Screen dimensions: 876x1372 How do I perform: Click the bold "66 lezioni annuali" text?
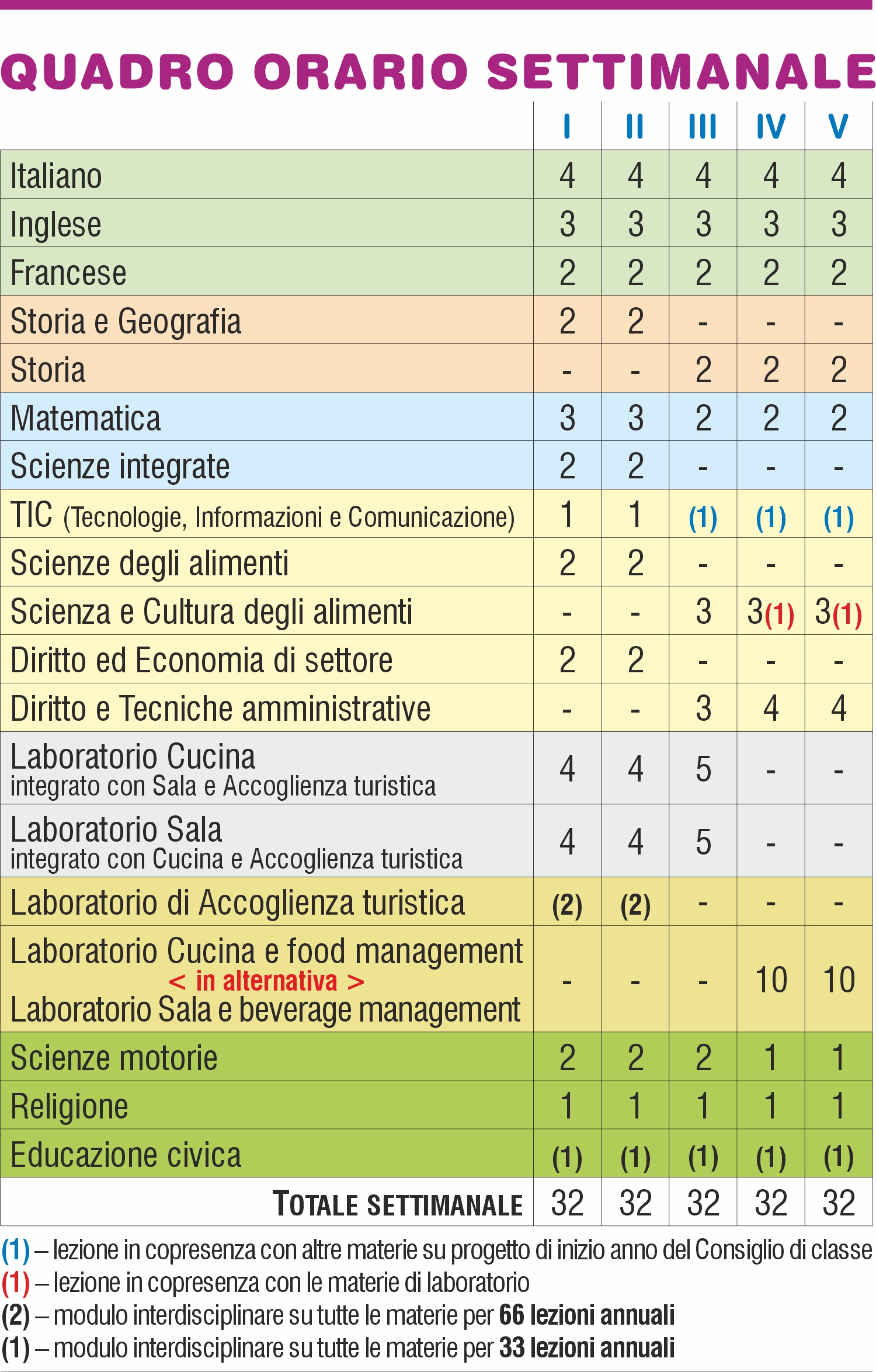(586, 1315)
